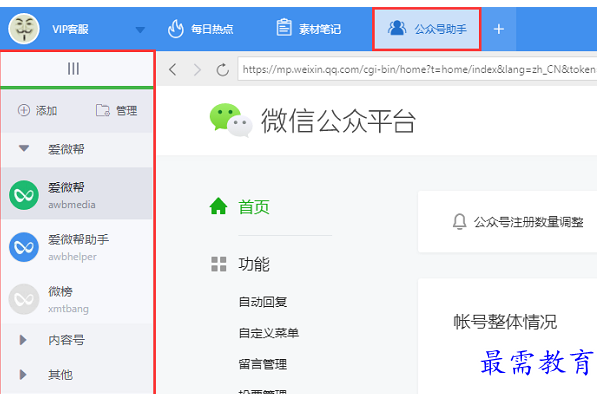The height and width of the screenshot is (394, 602).
Task: Go back with the browser back arrow
Action: (173, 70)
